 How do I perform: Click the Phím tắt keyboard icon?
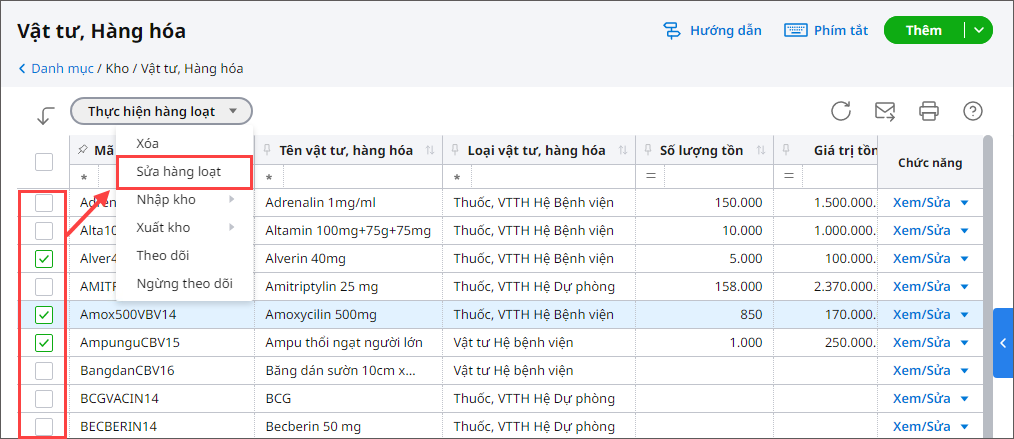click(x=795, y=30)
